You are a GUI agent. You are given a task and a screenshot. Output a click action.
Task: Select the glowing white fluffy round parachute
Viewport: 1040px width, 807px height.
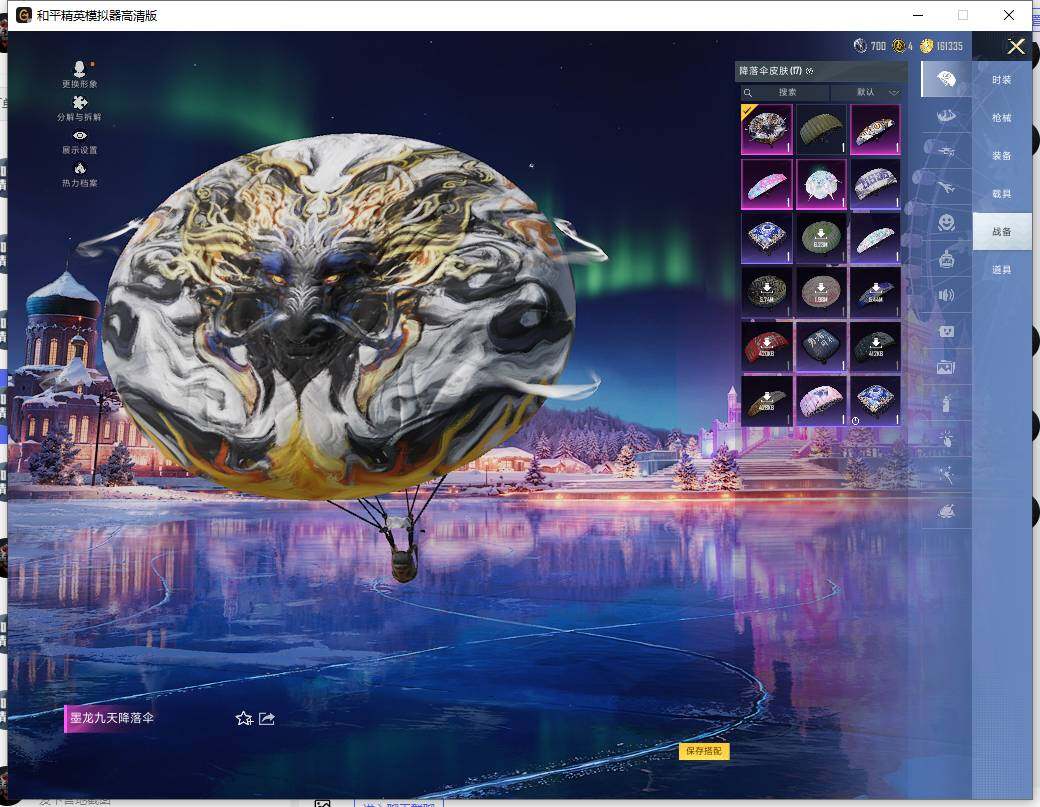[821, 184]
